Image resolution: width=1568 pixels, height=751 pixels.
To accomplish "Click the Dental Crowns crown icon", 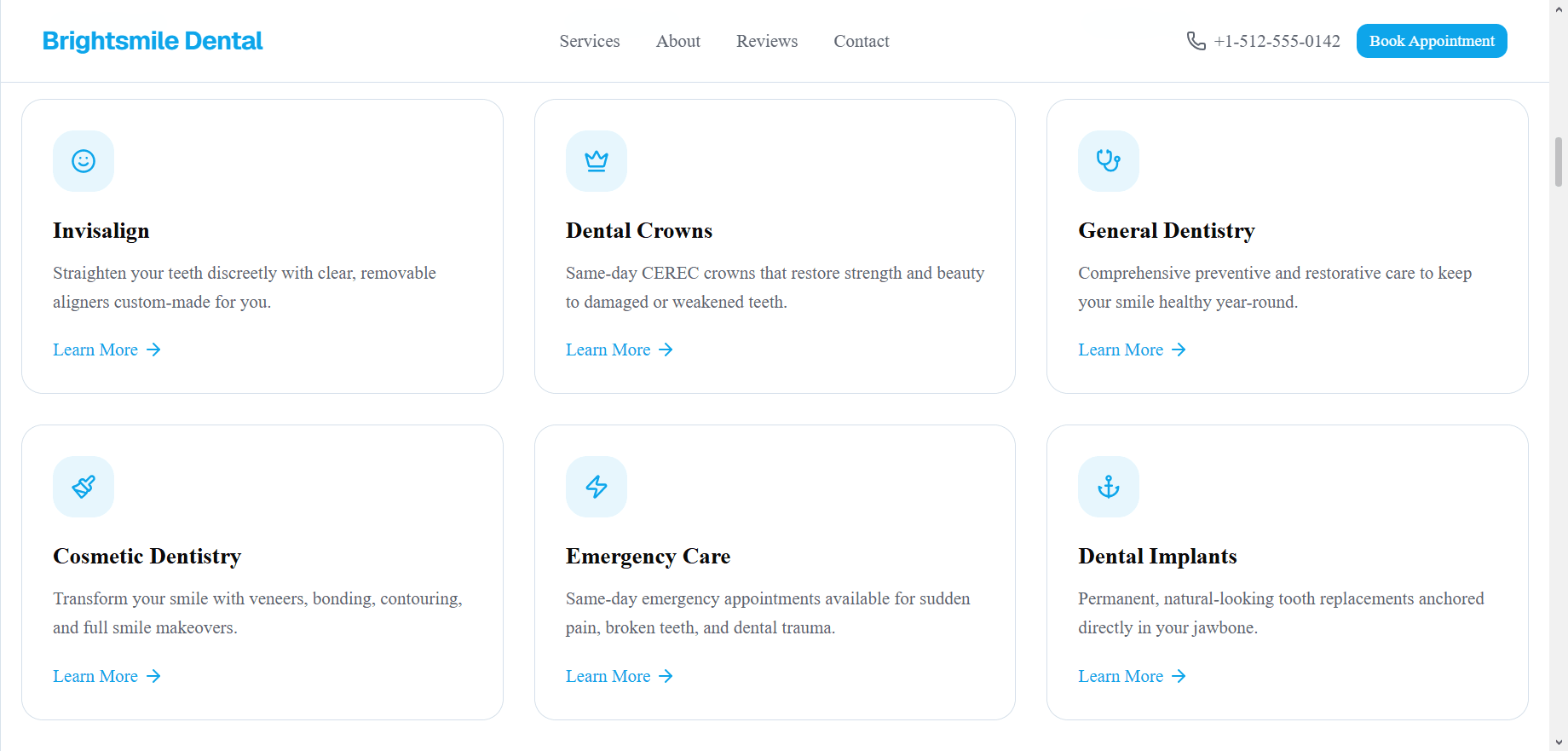I will point(597,161).
